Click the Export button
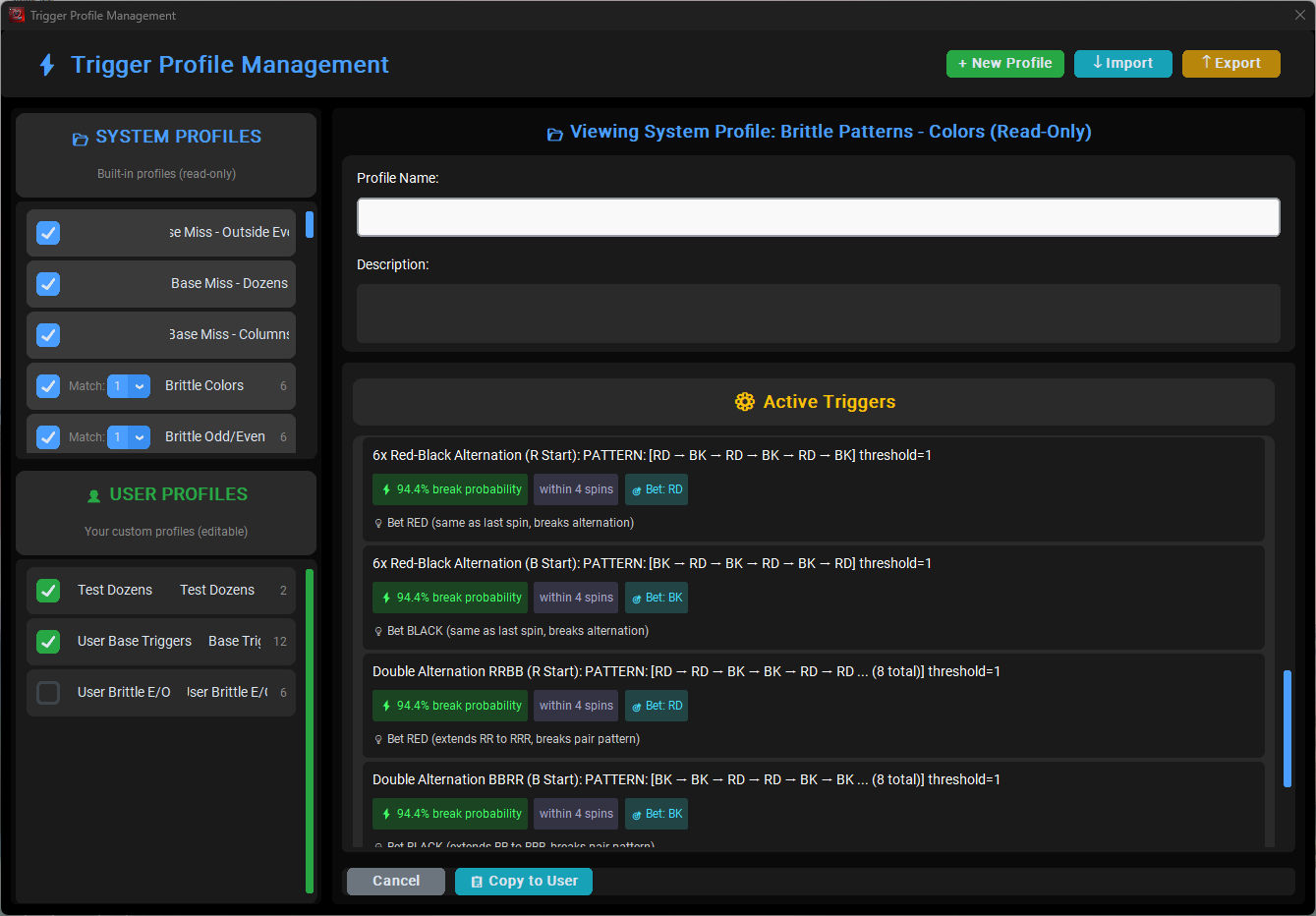Image resolution: width=1316 pixels, height=916 pixels. click(x=1230, y=64)
